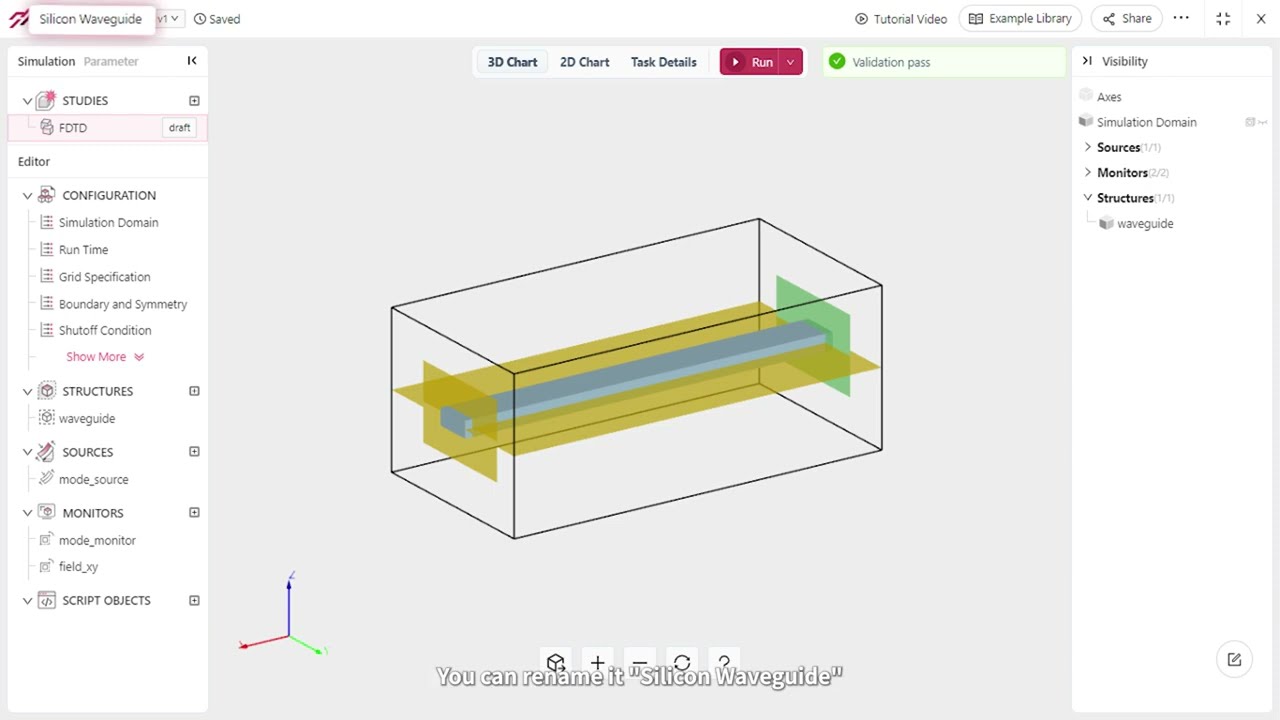
Task: Click the Share button
Action: (1127, 19)
